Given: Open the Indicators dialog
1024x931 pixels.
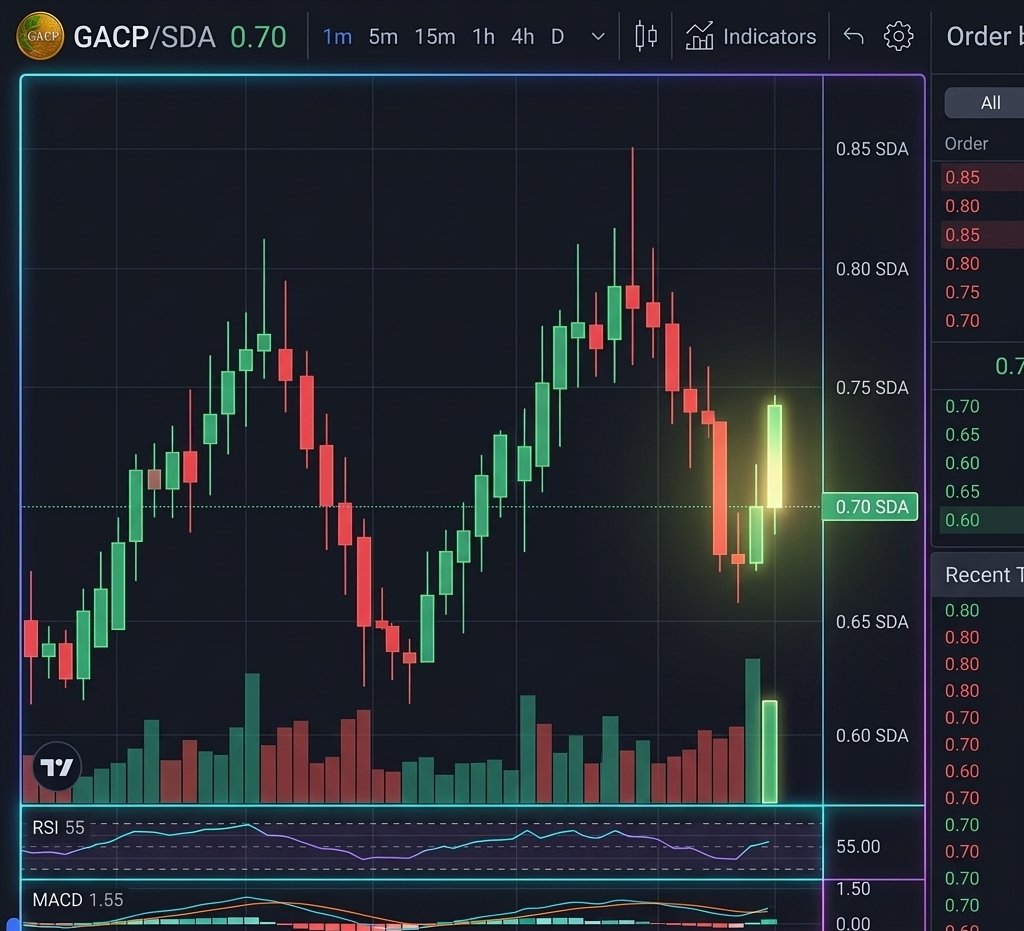Looking at the screenshot, I should tap(751, 36).
